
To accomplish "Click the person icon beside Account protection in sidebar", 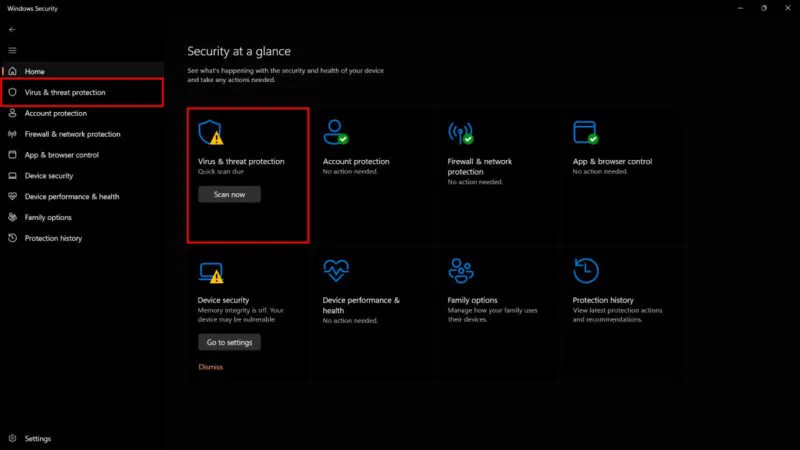I will (13, 113).
